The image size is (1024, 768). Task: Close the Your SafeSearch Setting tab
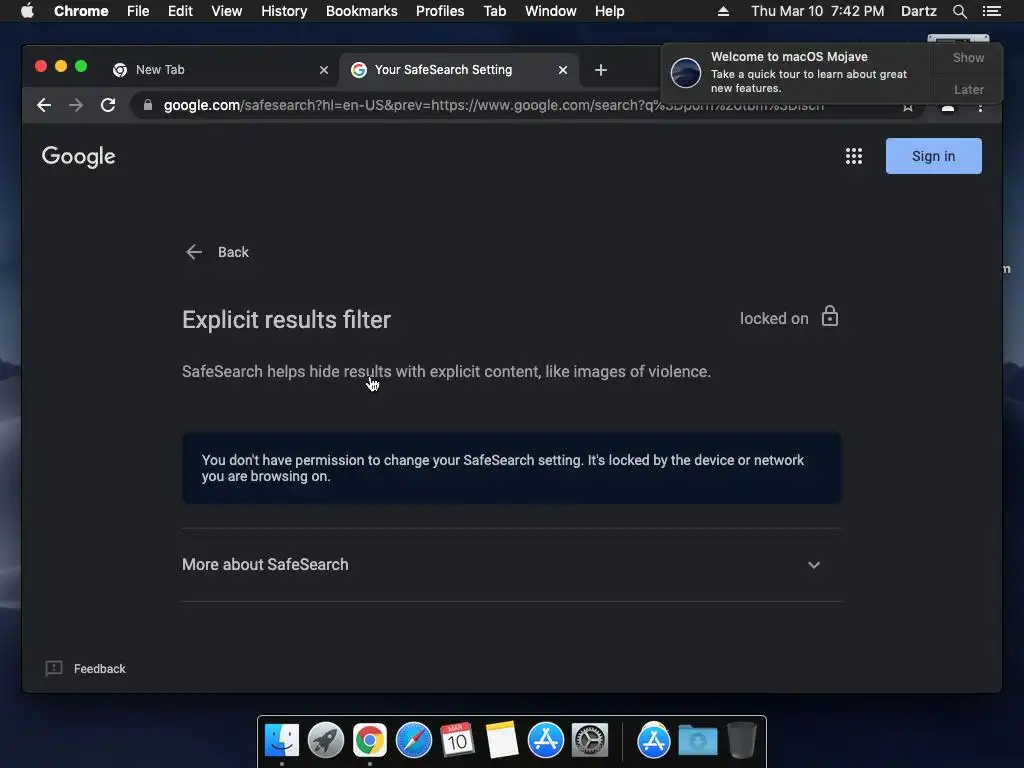(x=562, y=70)
